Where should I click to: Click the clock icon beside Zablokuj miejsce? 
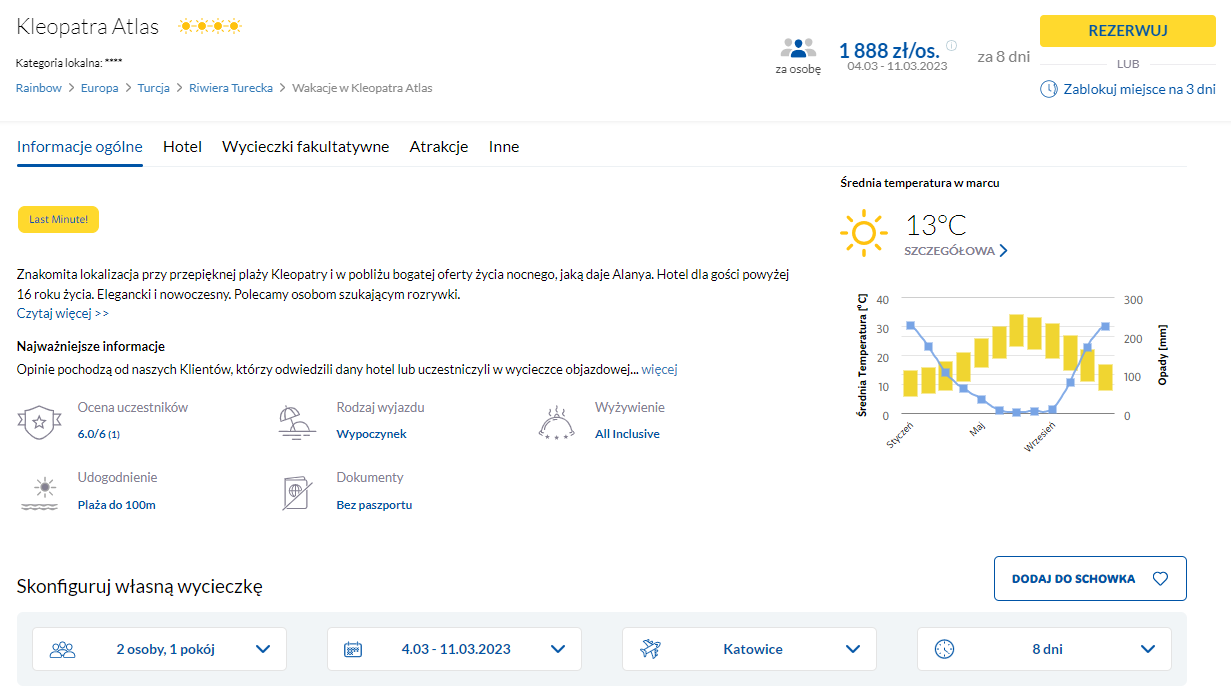click(1048, 89)
